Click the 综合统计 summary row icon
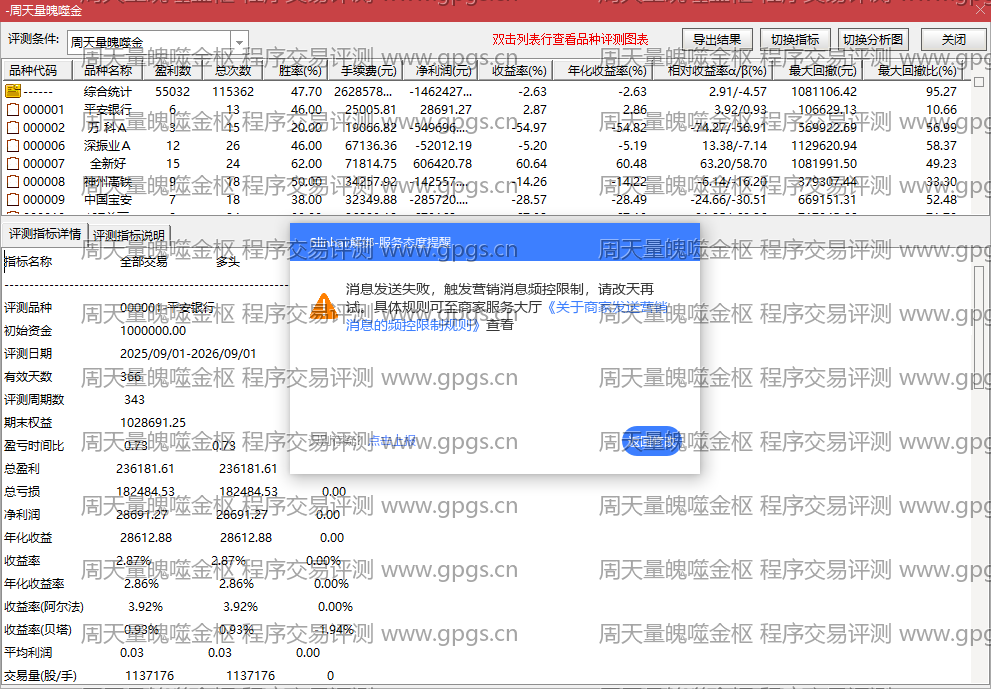This screenshot has height=689, width=991. click(x=13, y=92)
